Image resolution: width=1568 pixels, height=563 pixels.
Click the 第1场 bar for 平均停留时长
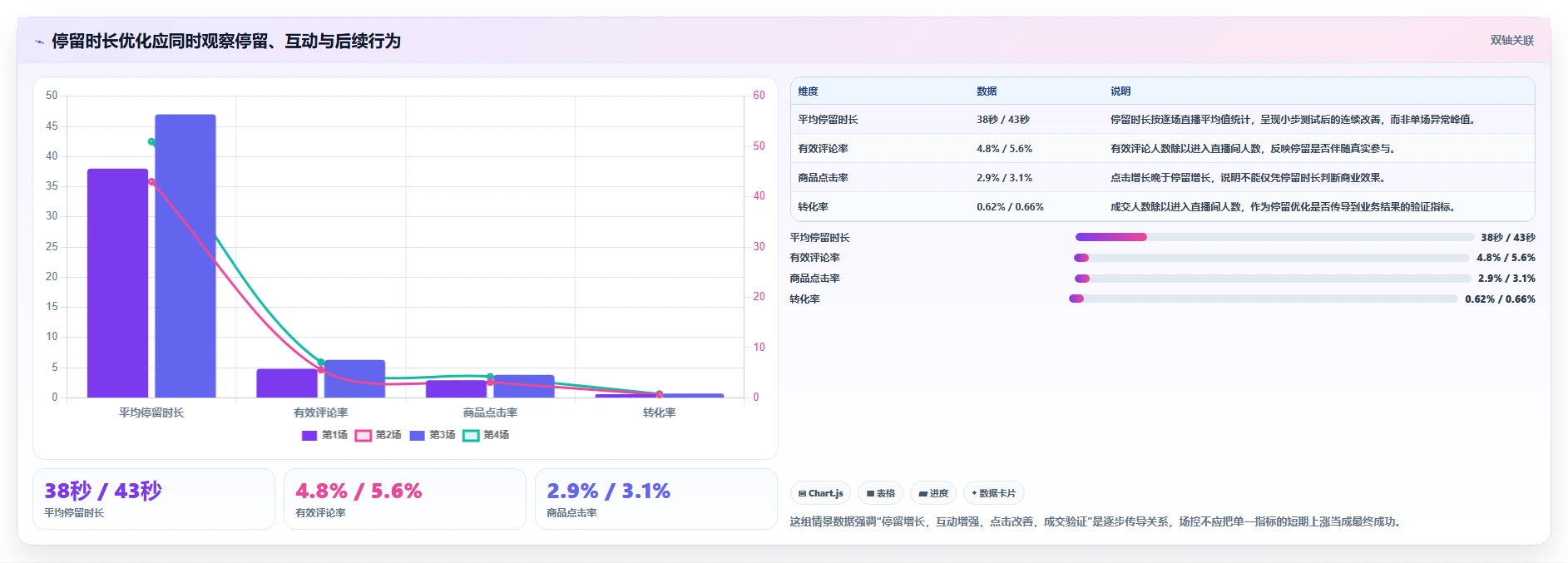(117, 283)
